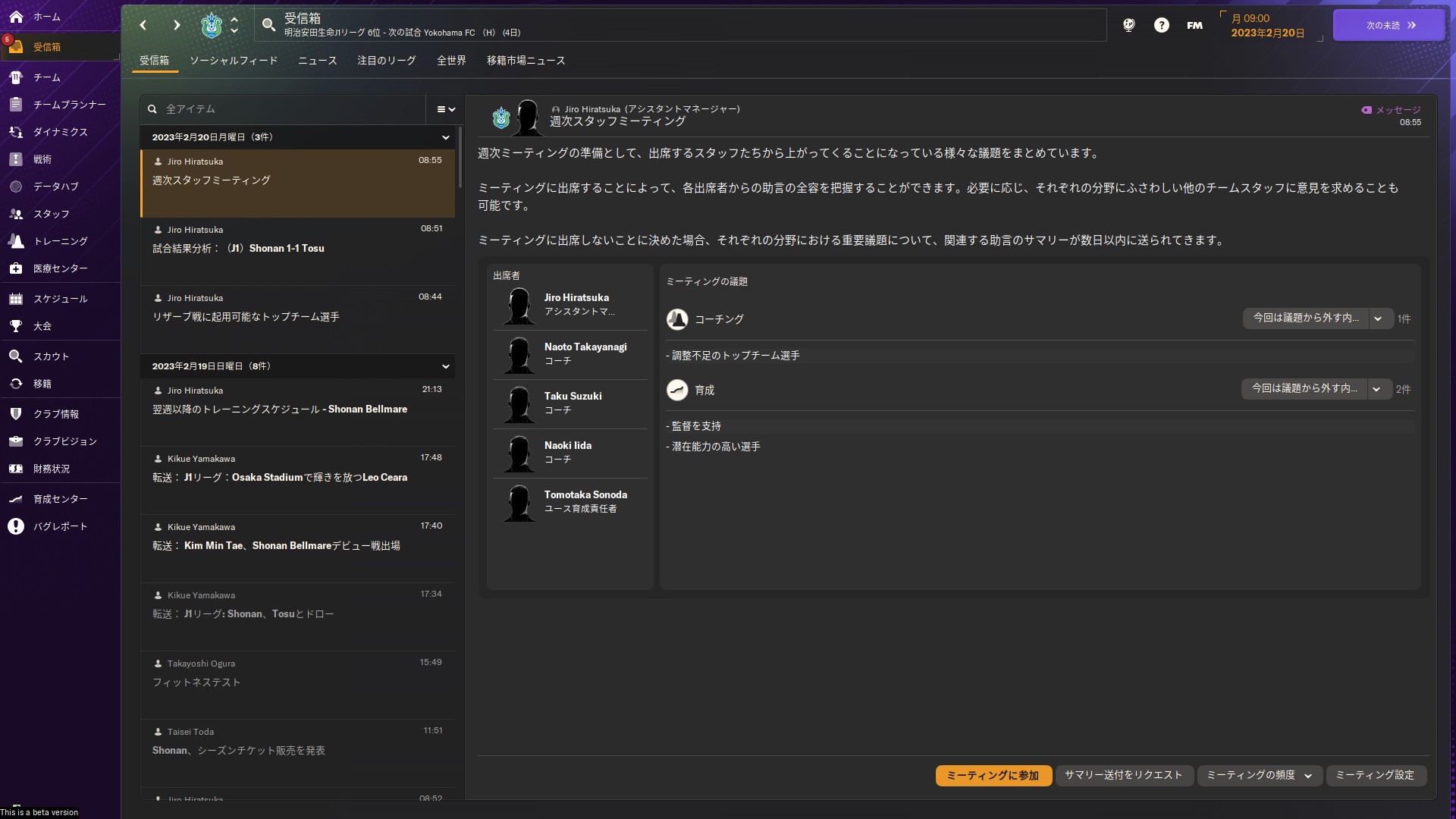
Task: Click Attend Meeting (ミーティングに参加) button
Action: 993,775
